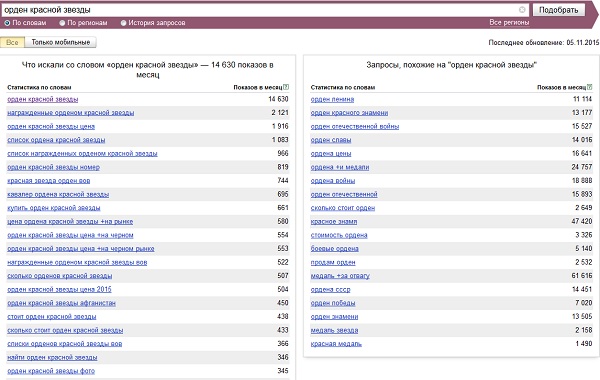Open the 'медаль +за отвагу' similar query

(x=340, y=276)
